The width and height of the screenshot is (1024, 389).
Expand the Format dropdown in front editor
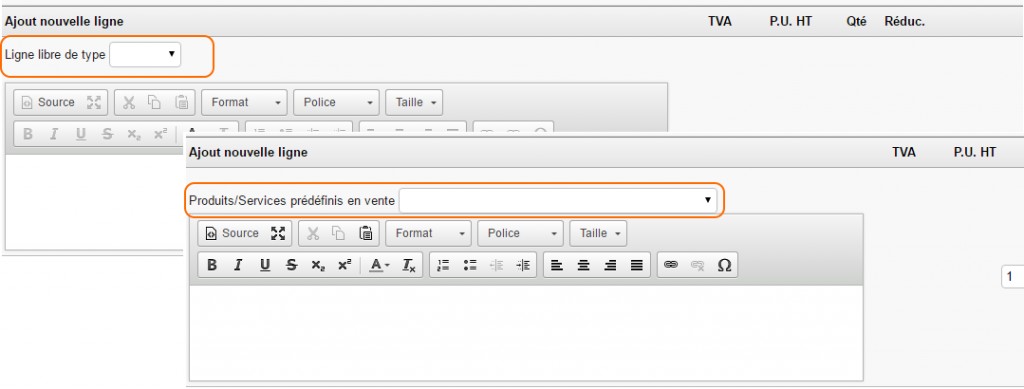point(428,233)
